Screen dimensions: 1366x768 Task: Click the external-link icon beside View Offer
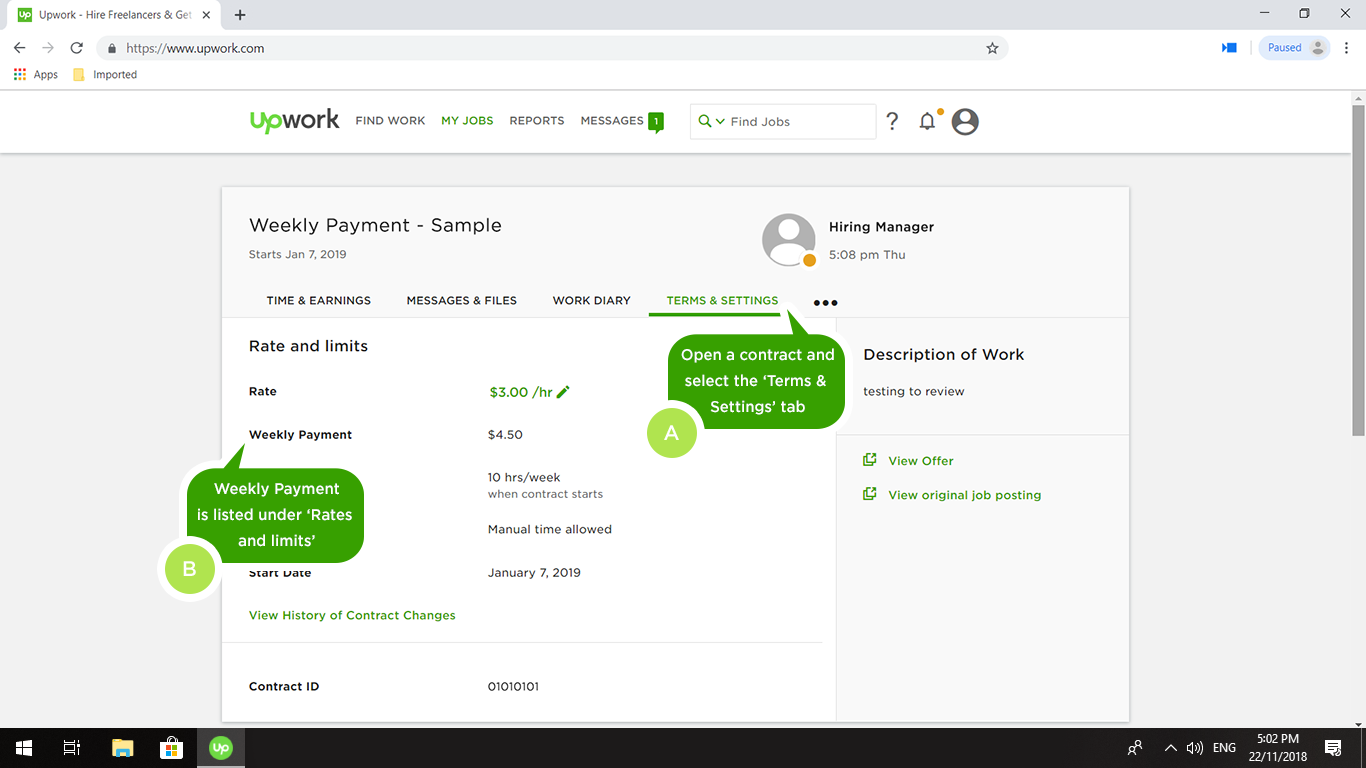click(869, 459)
